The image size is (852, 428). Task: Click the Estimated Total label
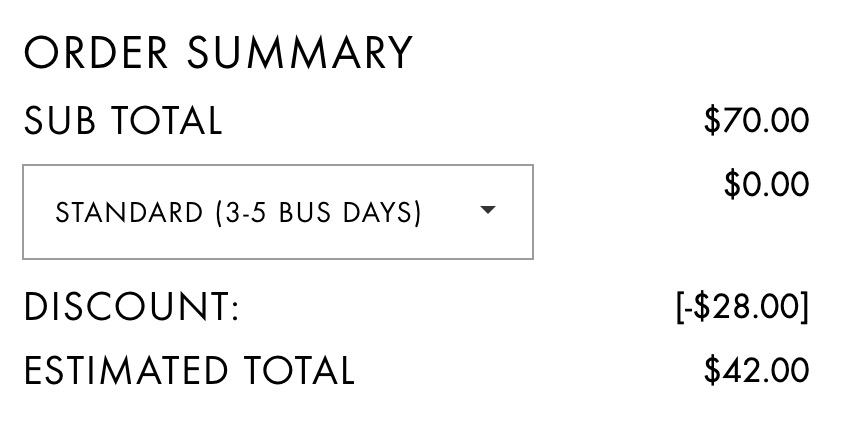coord(188,370)
